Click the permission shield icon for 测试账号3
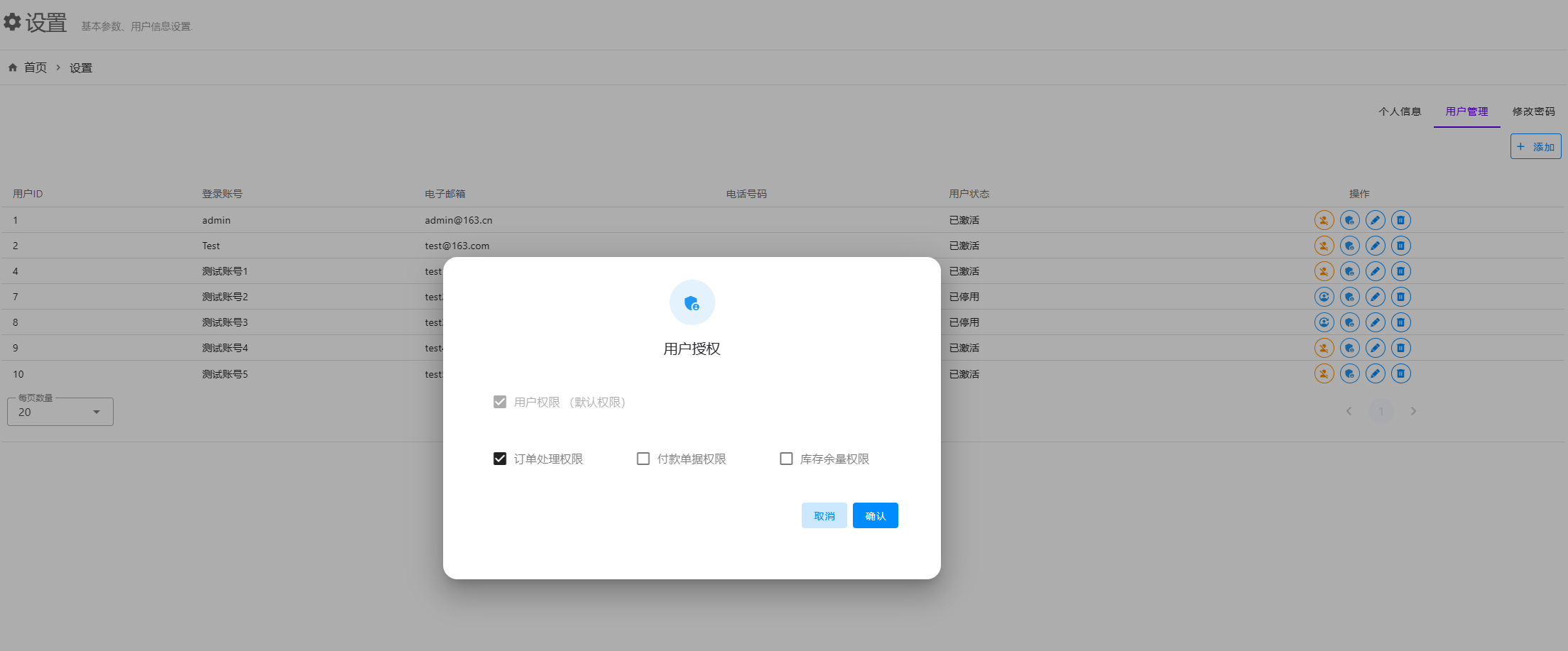The image size is (1568, 651). (1349, 322)
